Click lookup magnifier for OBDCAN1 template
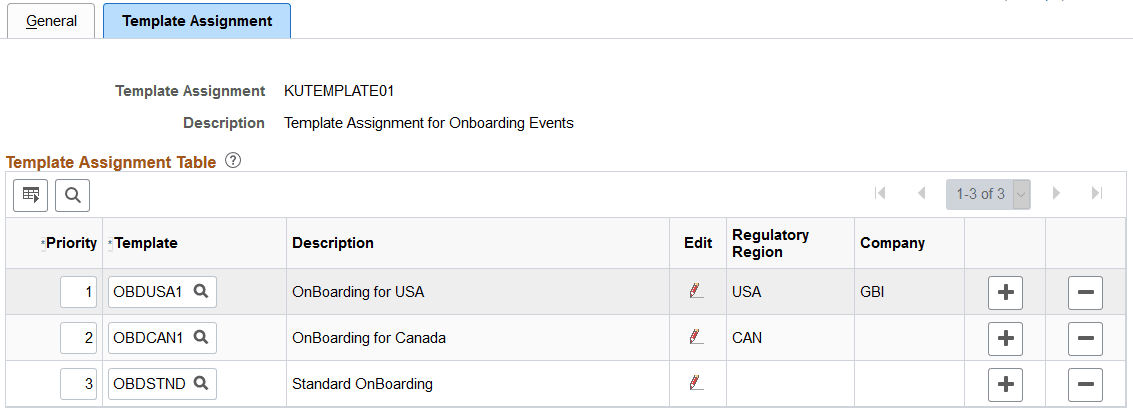The image size is (1133, 416). click(x=200, y=337)
